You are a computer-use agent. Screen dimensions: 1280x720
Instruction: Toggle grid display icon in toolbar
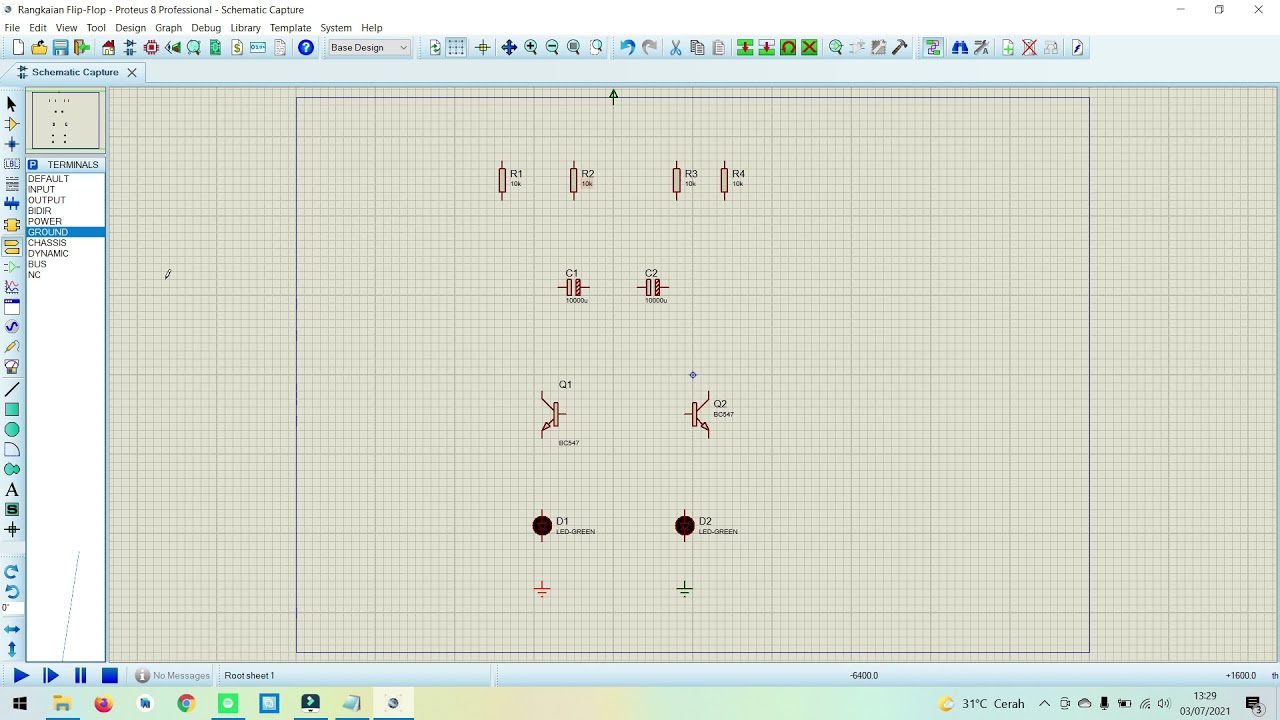click(x=456, y=48)
